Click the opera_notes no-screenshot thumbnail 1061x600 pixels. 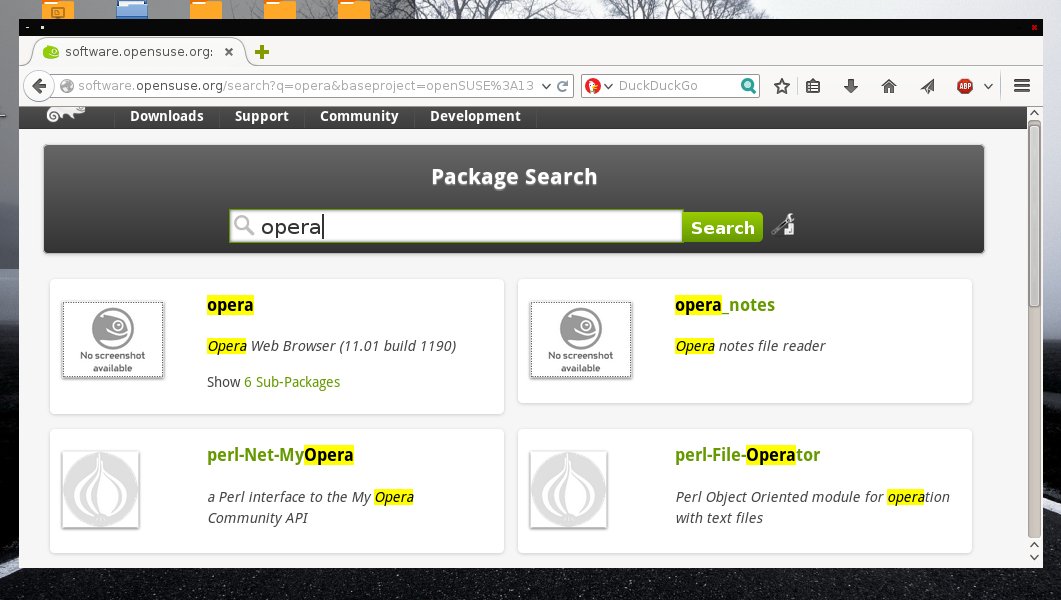pos(581,340)
